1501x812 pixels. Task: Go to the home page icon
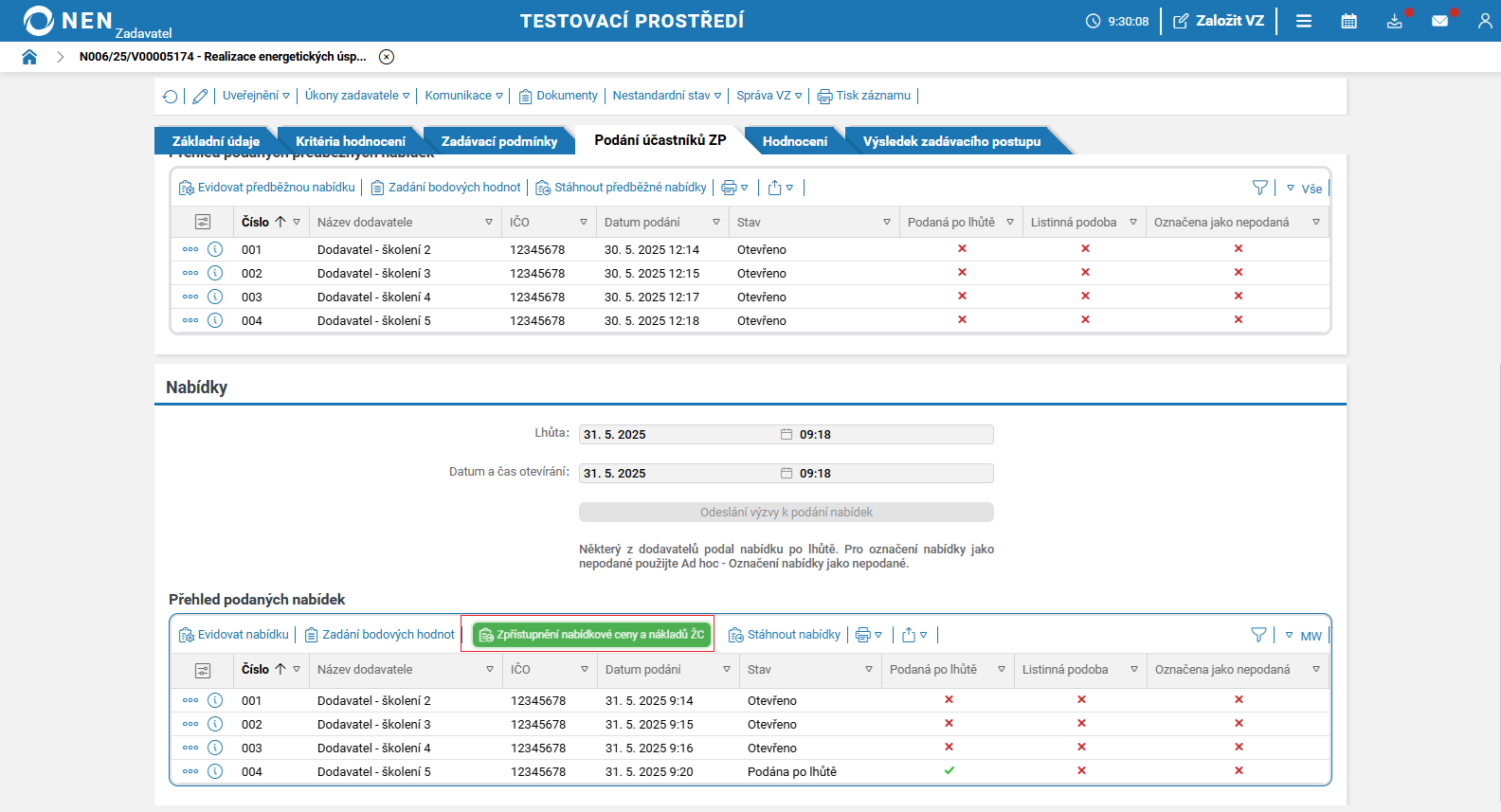(29, 57)
